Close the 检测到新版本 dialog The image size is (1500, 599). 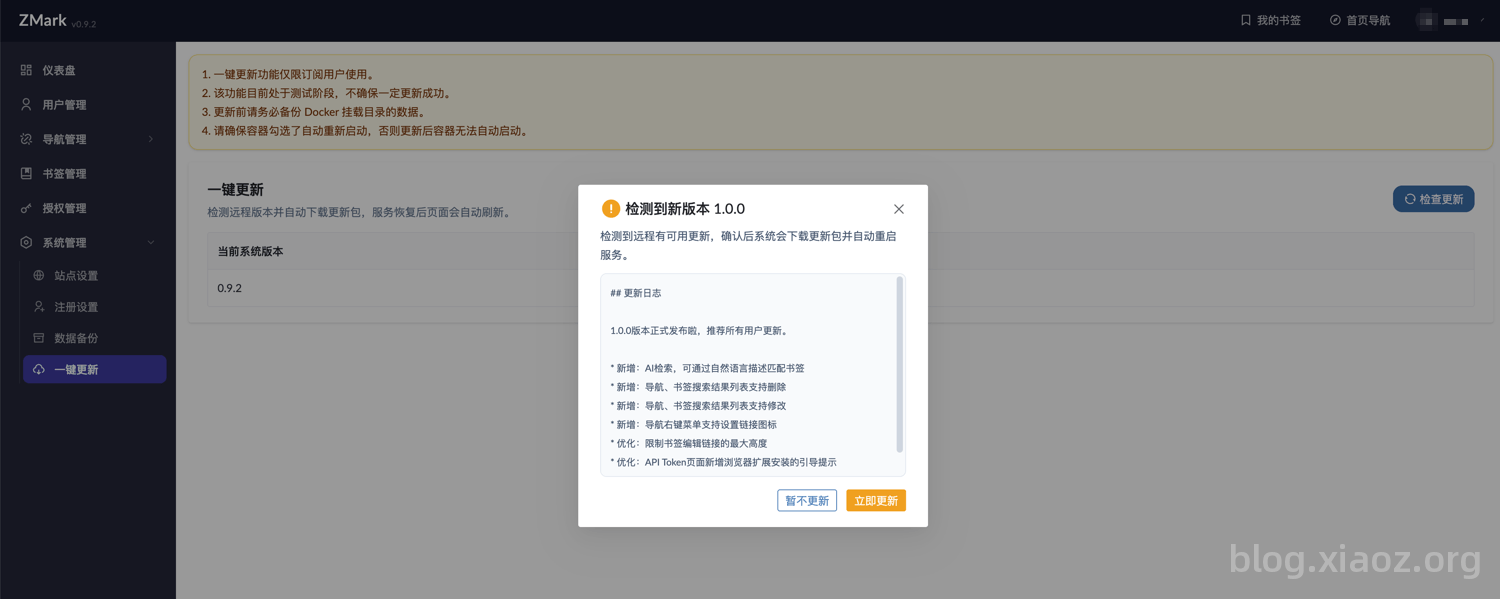click(898, 209)
